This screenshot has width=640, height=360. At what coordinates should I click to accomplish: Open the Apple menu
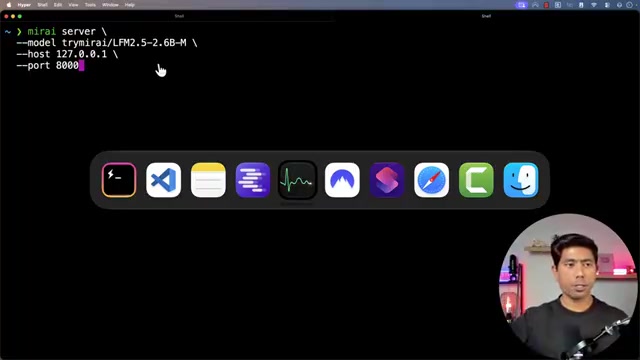[x=9, y=5]
